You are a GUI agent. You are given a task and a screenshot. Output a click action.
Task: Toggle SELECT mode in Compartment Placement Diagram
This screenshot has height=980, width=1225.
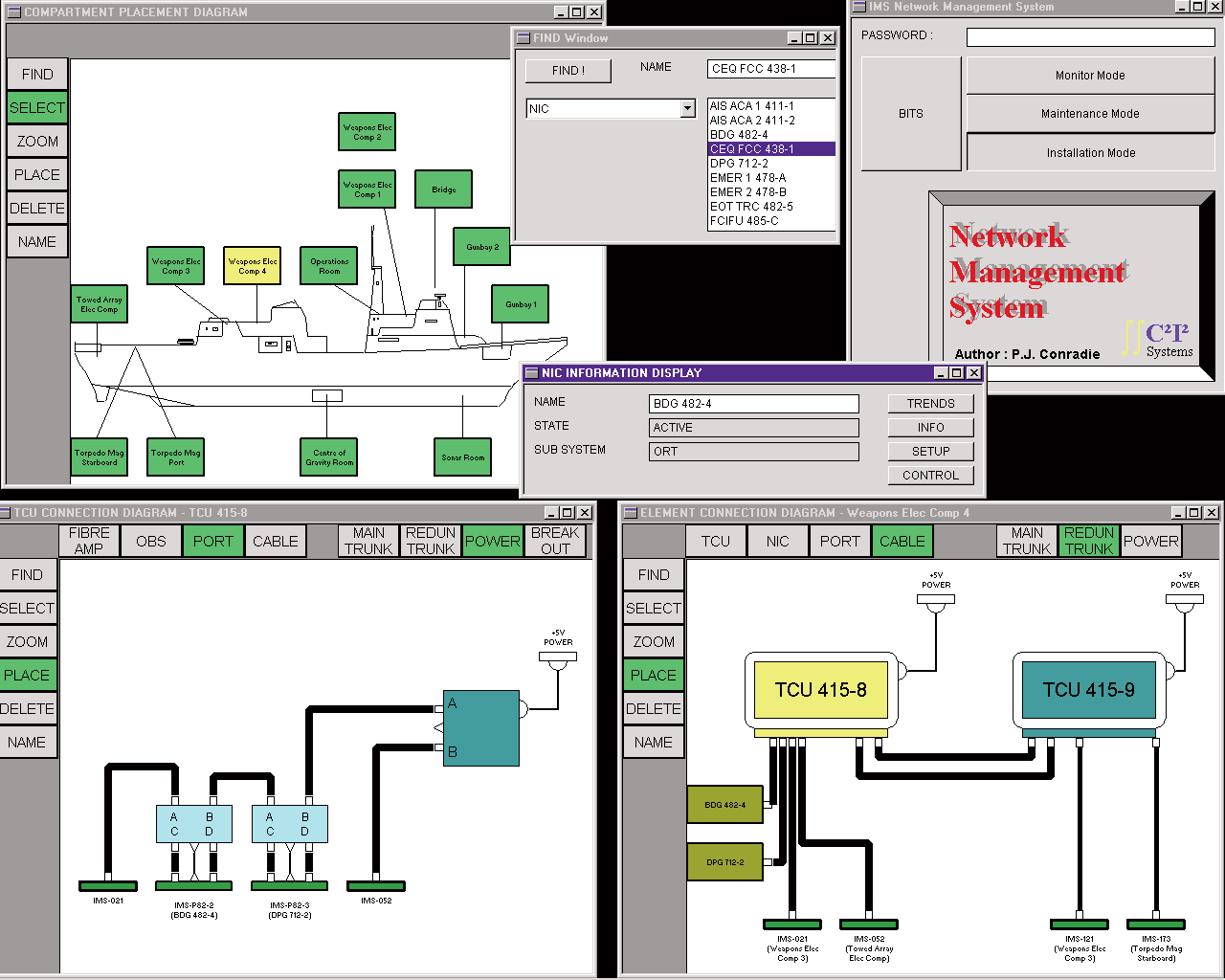click(x=37, y=108)
